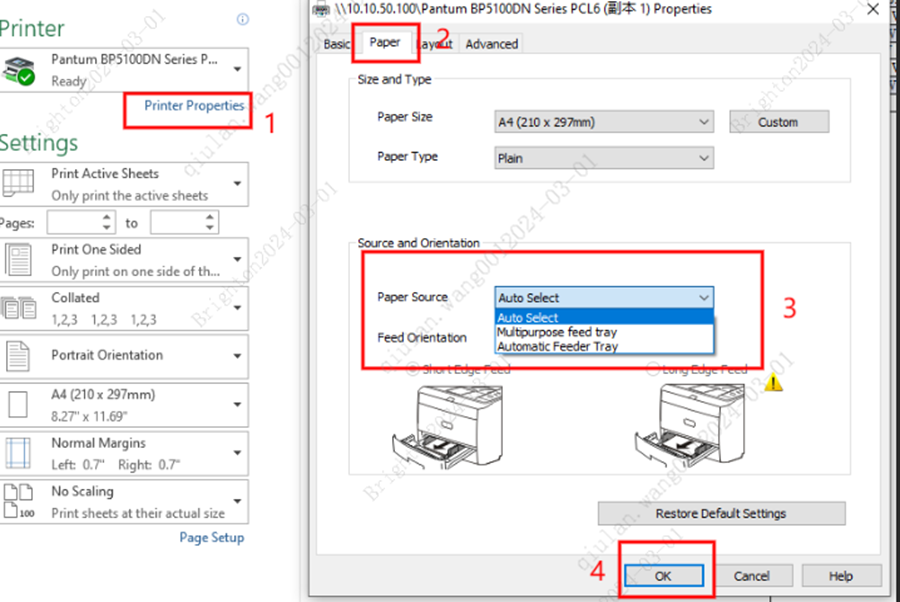This screenshot has height=602, width=900.
Task: Click the Help button
Action: tap(841, 576)
